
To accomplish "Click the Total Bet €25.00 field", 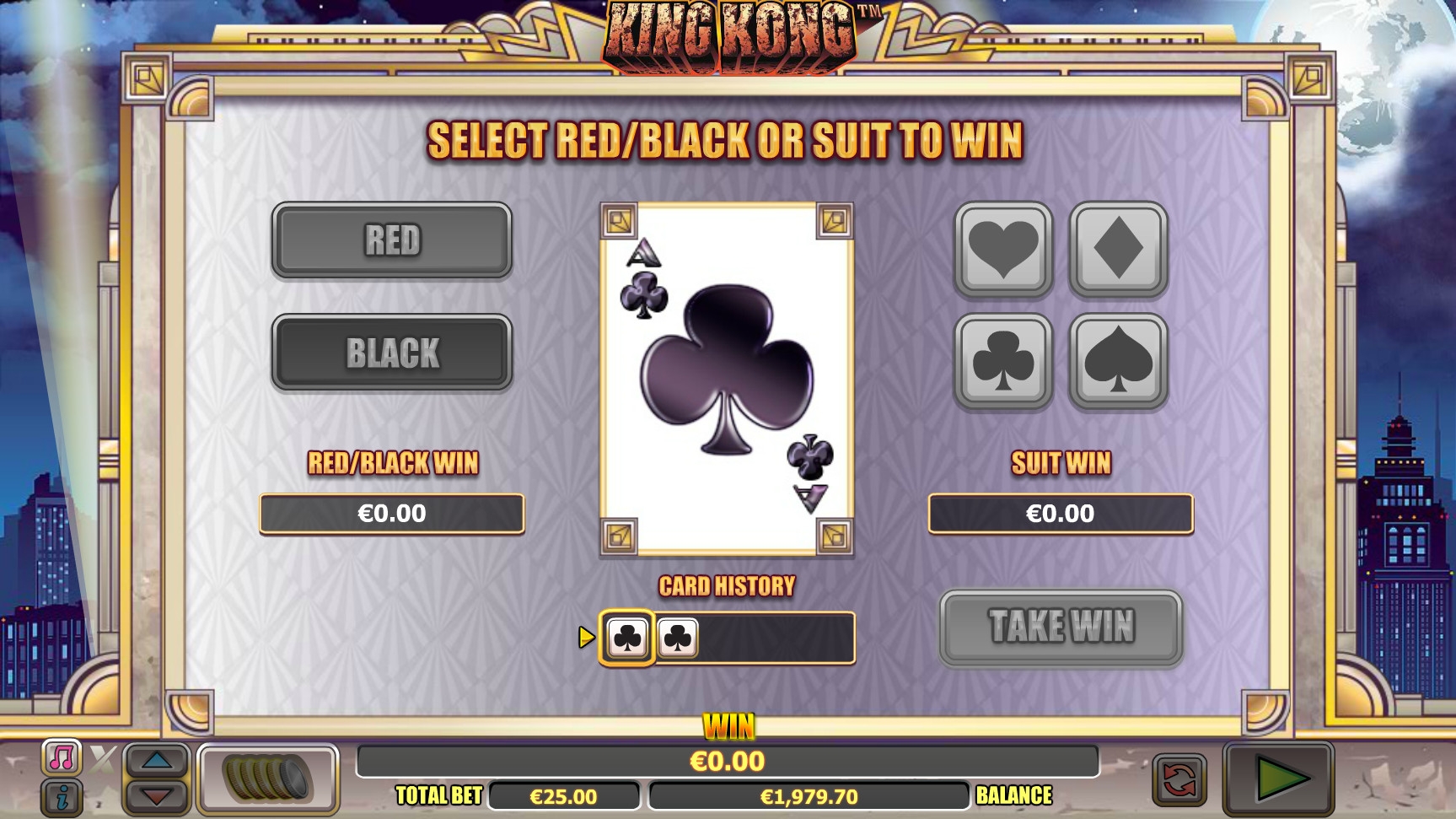I will 563,796.
